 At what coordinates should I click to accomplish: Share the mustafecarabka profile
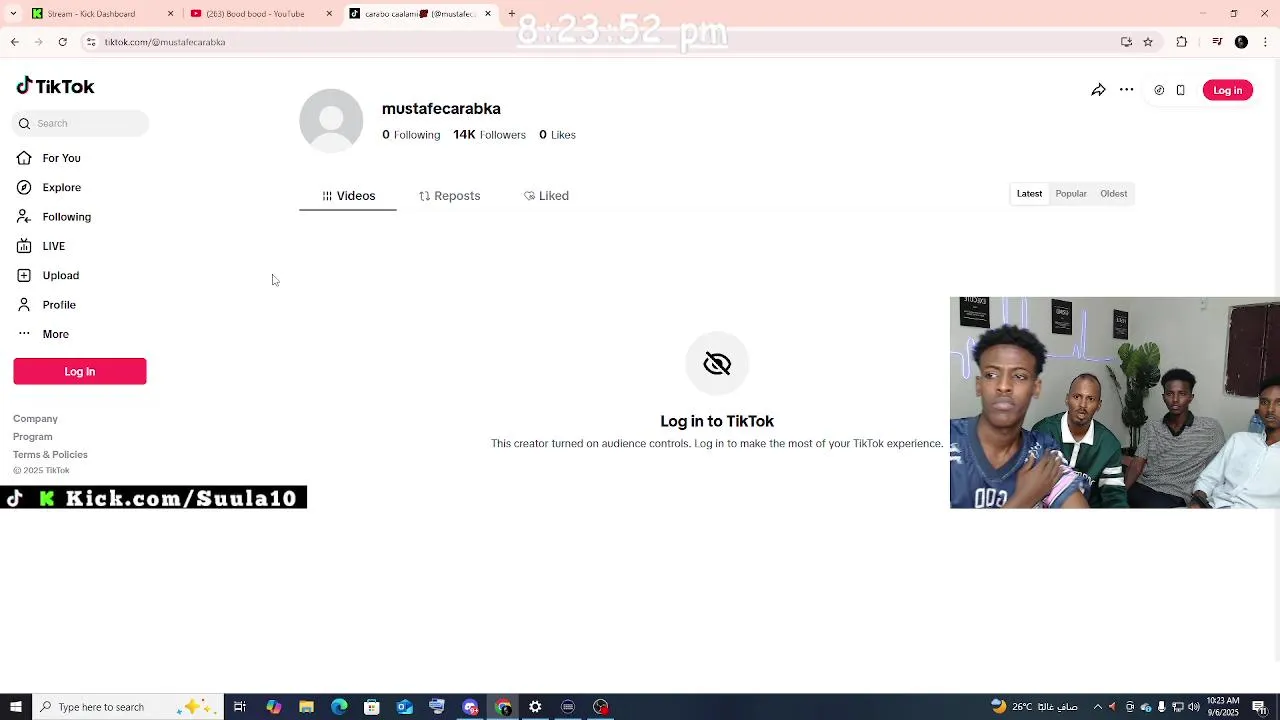coord(1098,90)
